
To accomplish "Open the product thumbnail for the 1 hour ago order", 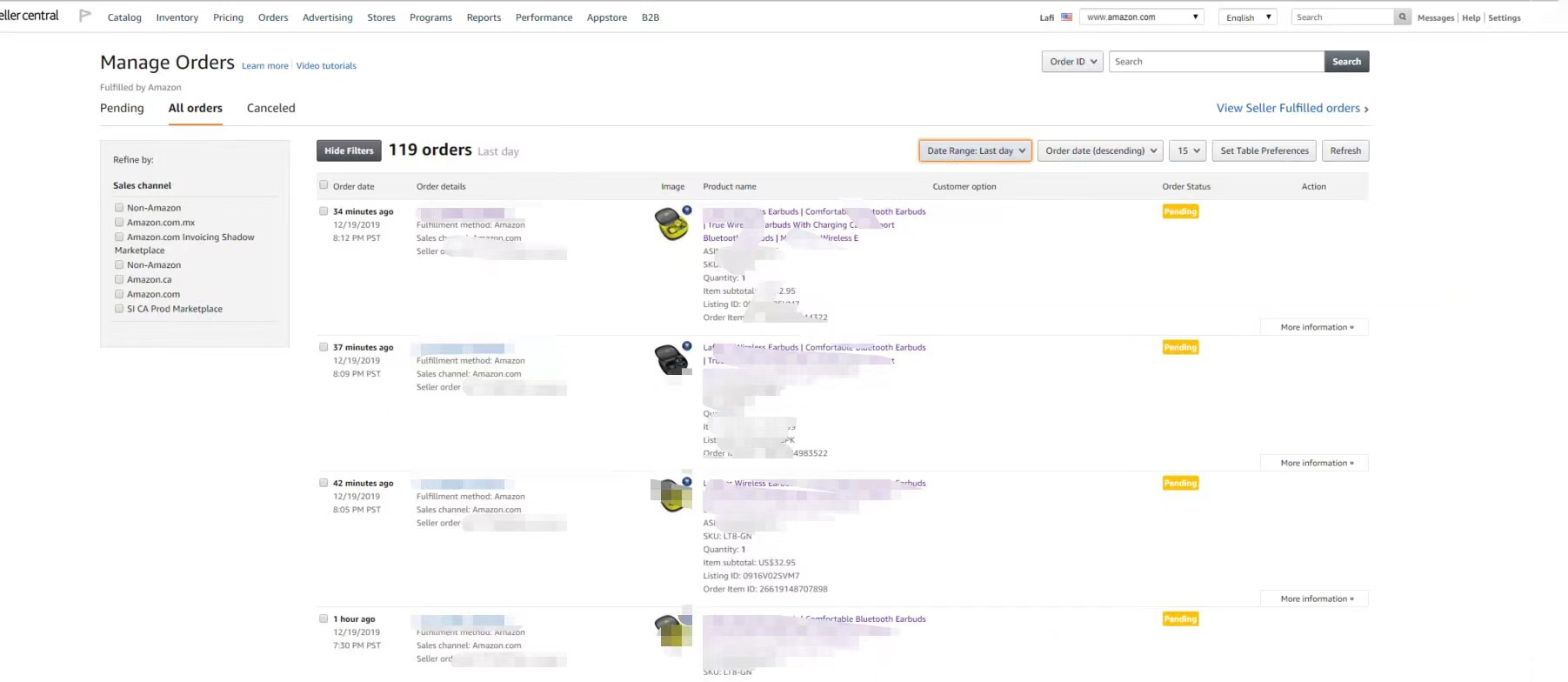I will tap(672, 630).
